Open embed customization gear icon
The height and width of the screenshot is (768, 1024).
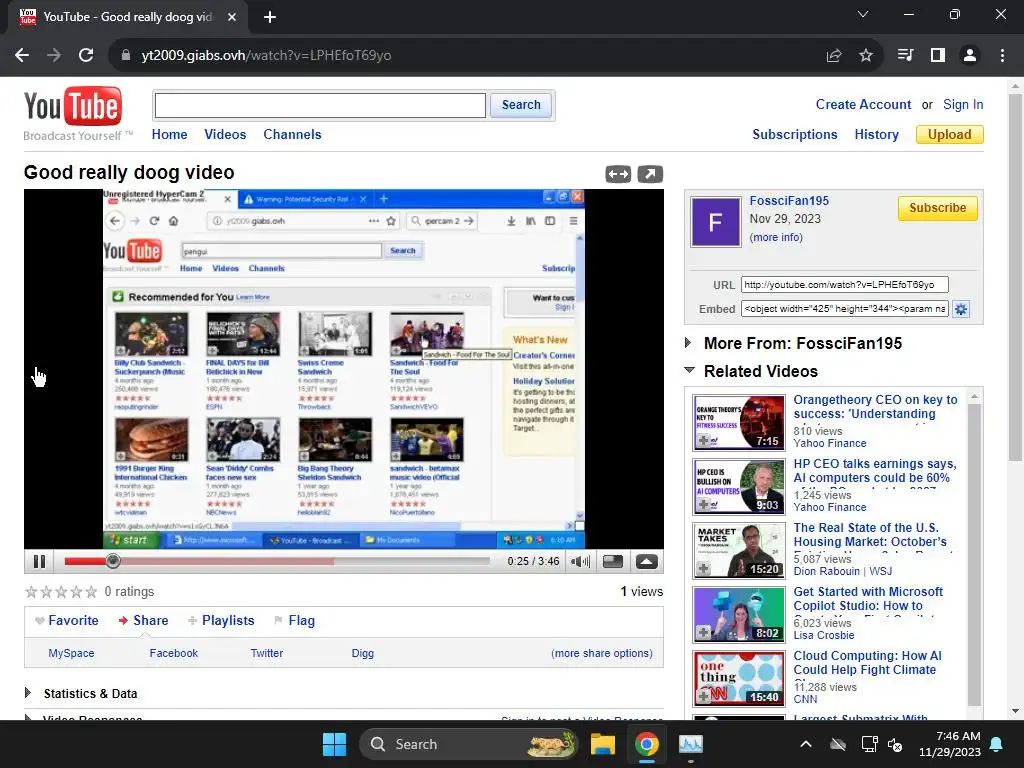pyautogui.click(x=961, y=309)
